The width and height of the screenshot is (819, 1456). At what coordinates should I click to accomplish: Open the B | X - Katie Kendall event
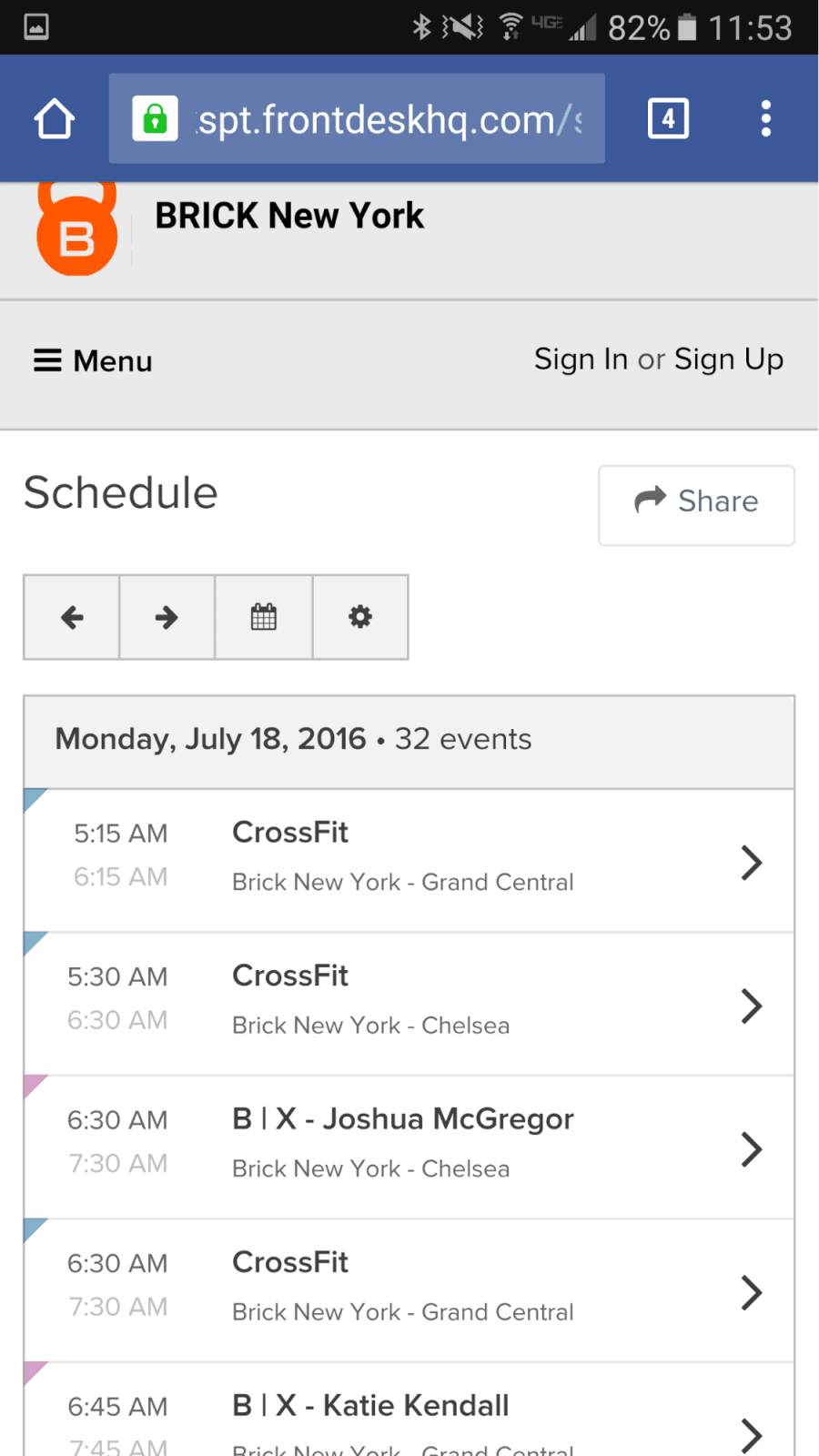pos(409,1410)
